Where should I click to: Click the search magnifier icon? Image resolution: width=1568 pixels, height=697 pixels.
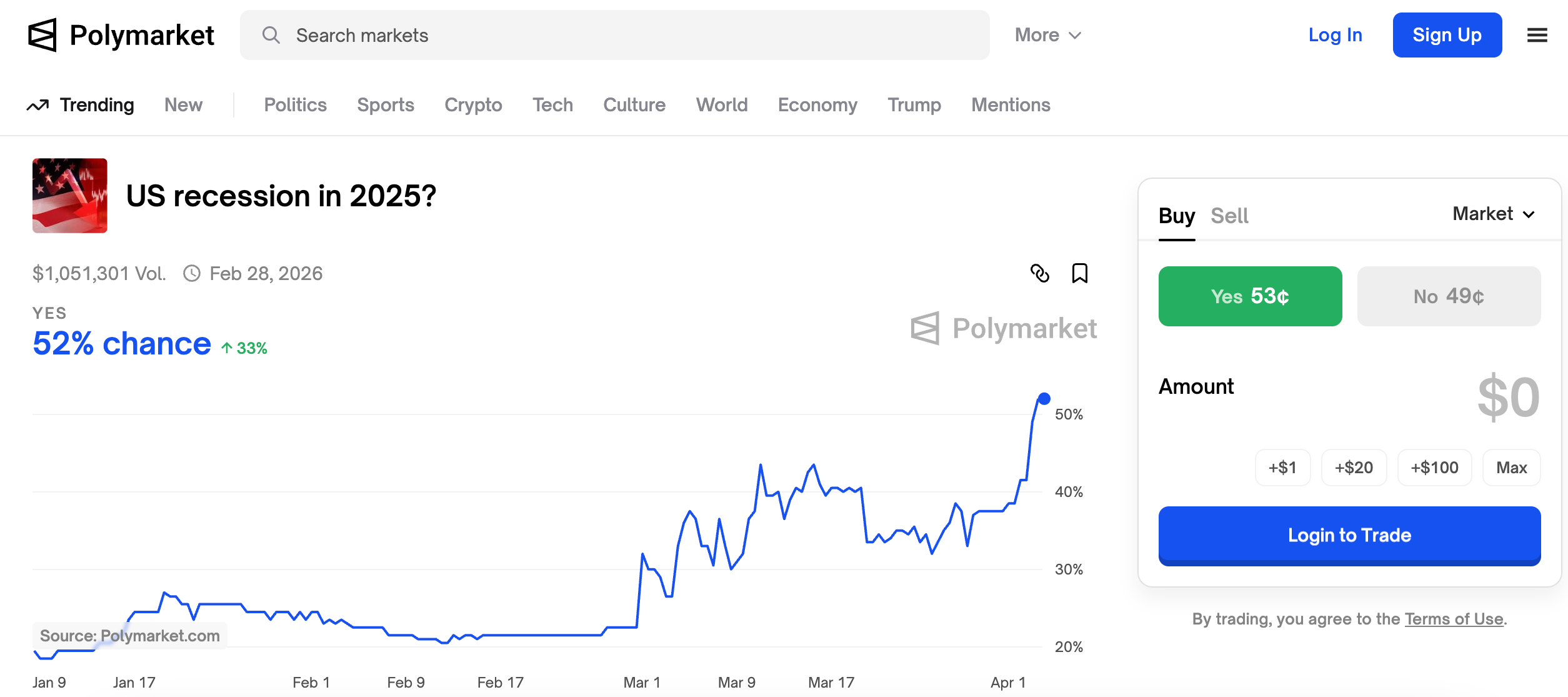point(271,36)
